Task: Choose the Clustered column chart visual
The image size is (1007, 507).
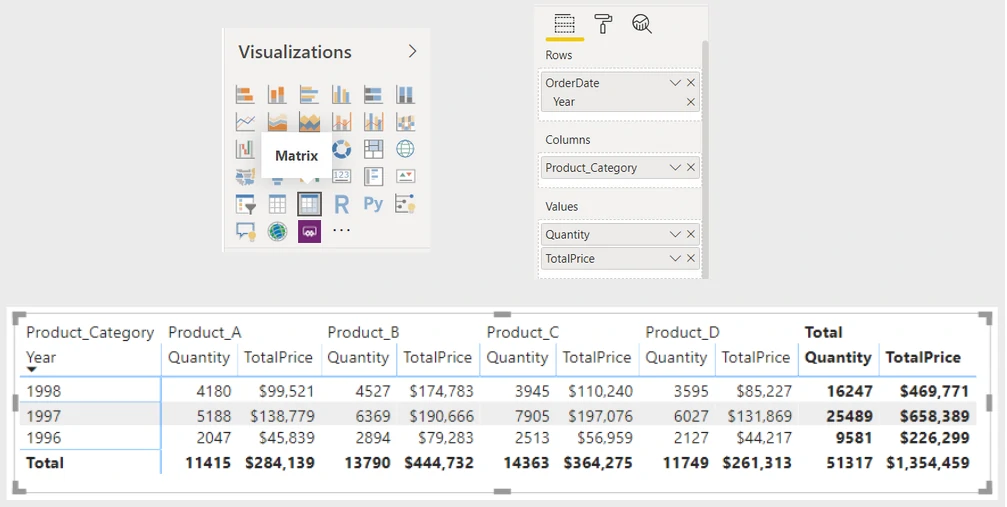Action: pos(341,94)
